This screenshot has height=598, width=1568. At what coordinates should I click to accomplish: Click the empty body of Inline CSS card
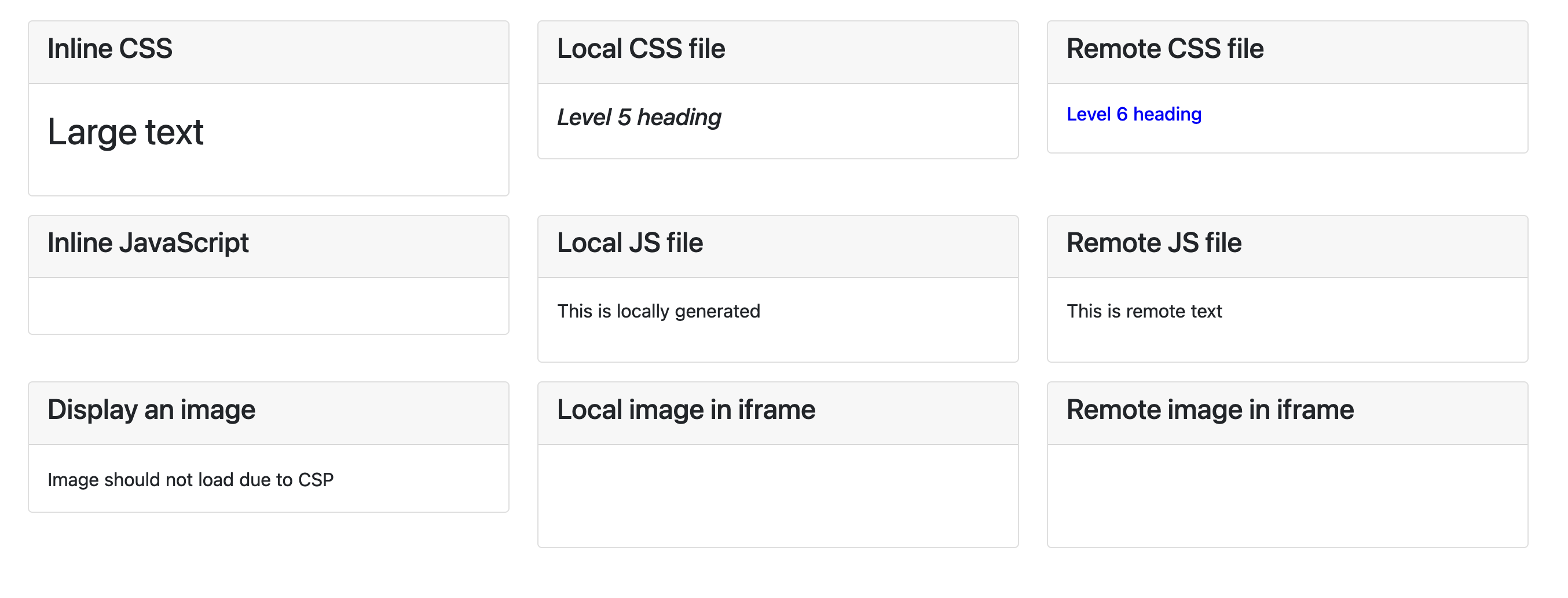pyautogui.click(x=268, y=174)
